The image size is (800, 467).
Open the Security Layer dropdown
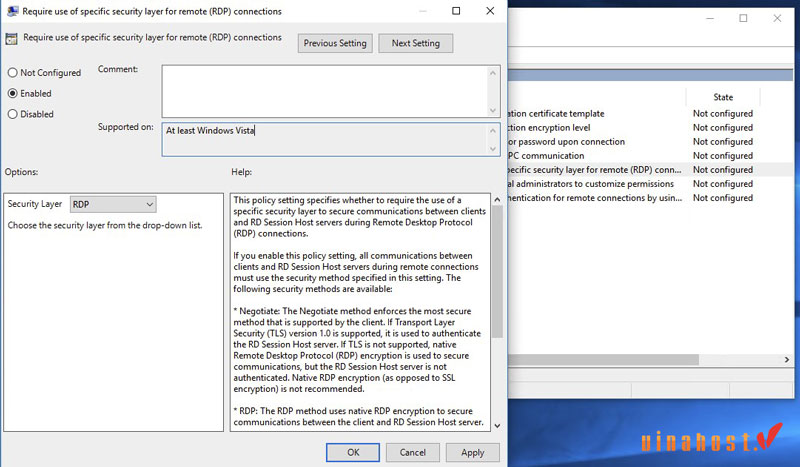[113, 204]
